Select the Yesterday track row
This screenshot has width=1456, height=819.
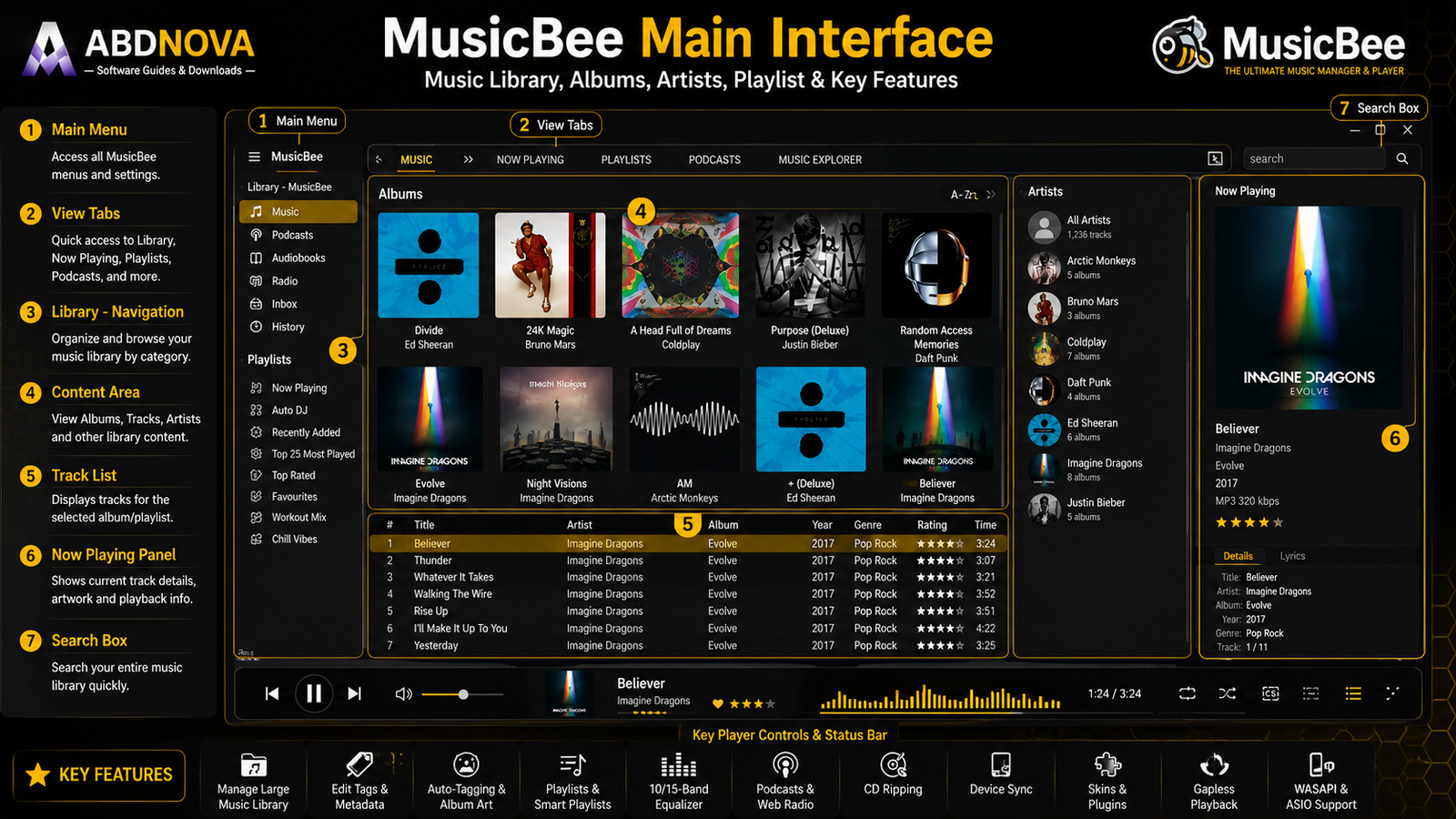pos(686,646)
